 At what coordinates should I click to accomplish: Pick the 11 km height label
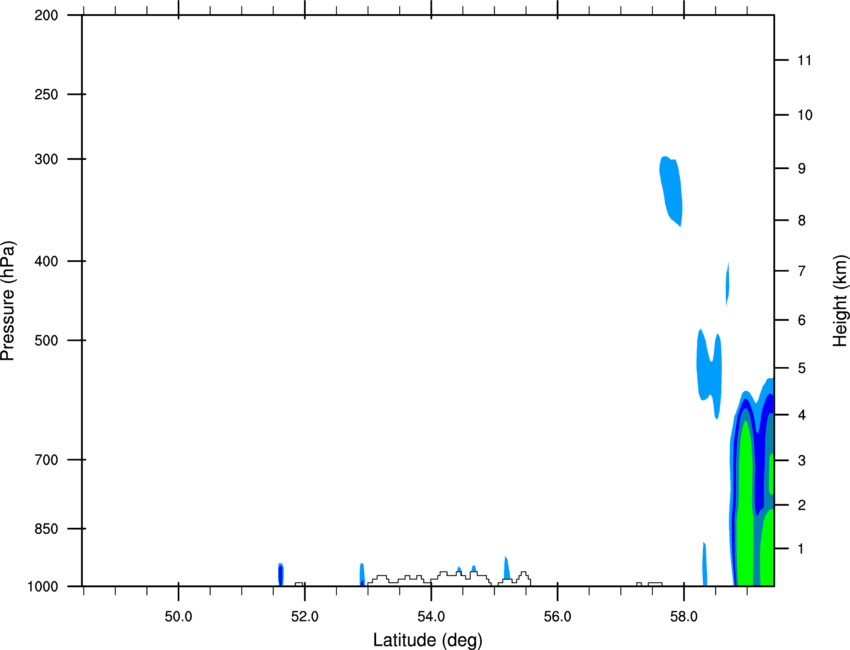pyautogui.click(x=804, y=60)
